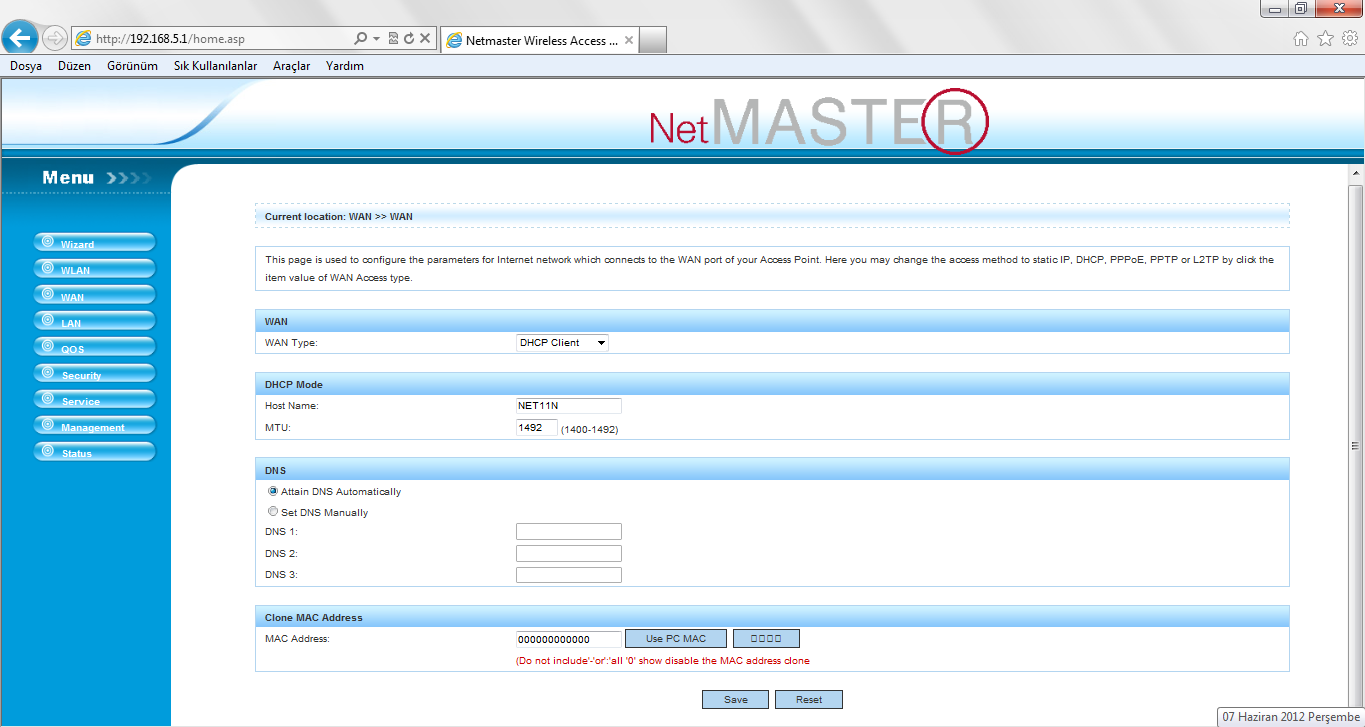Click the address bar URL
This screenshot has width=1365, height=727.
click(170, 39)
